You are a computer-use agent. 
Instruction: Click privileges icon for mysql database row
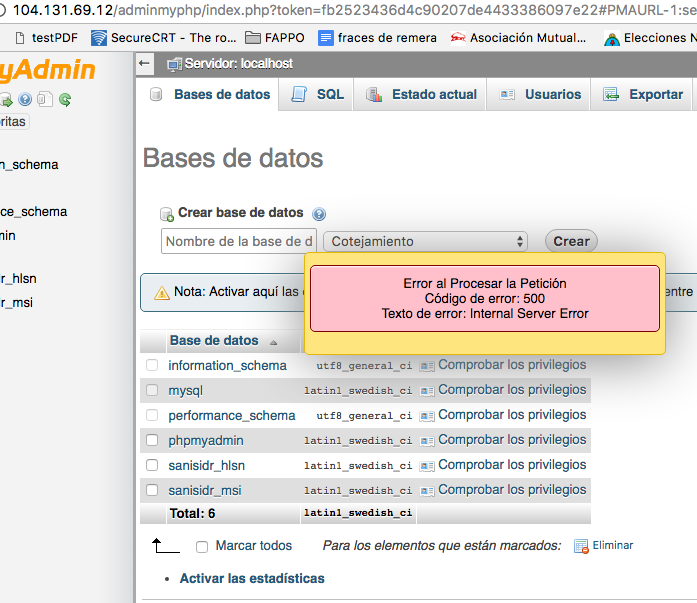(427, 391)
